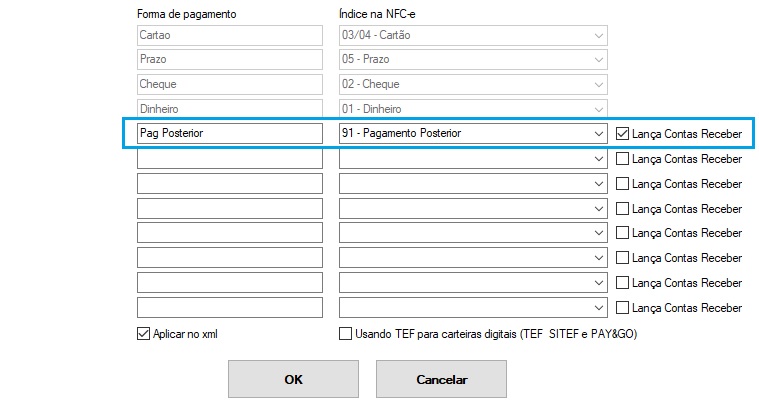Open first empty Índice na NFC-e dropdown
The image size is (759, 407).
tap(598, 158)
